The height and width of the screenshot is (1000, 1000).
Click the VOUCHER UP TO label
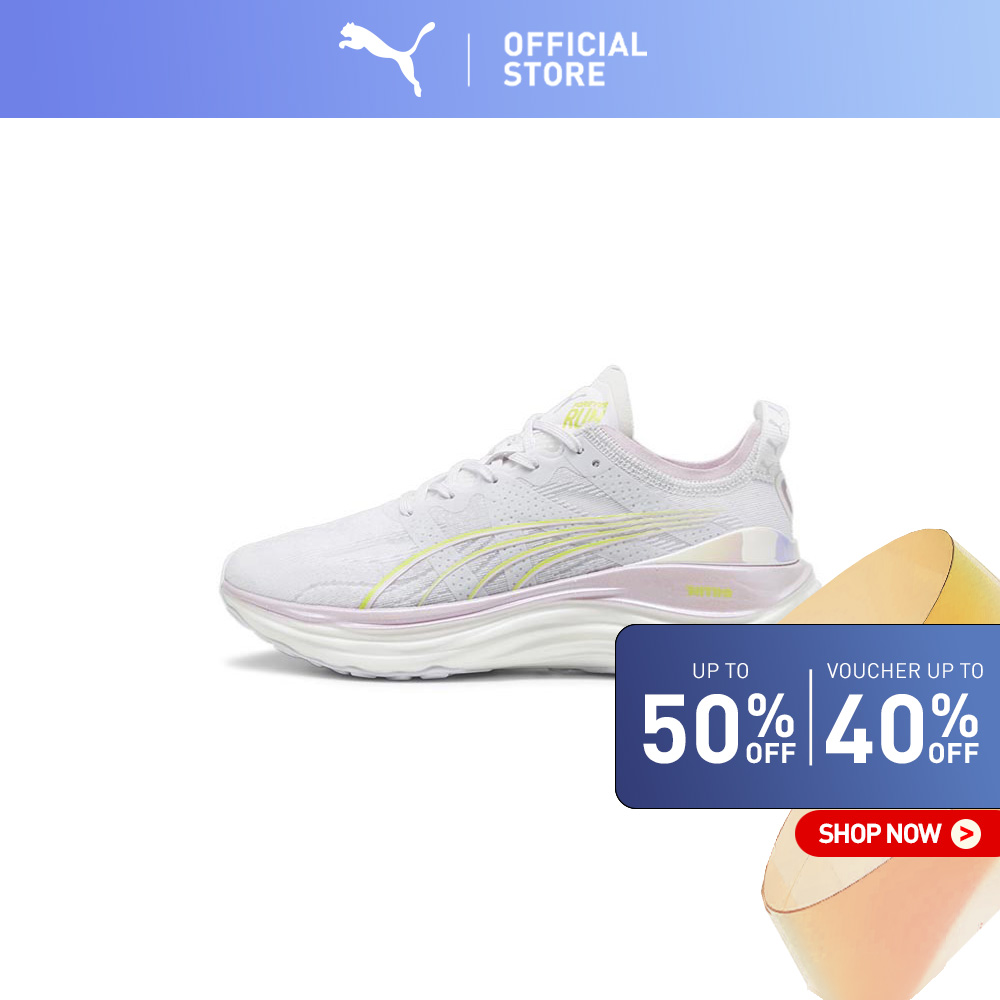tap(905, 670)
